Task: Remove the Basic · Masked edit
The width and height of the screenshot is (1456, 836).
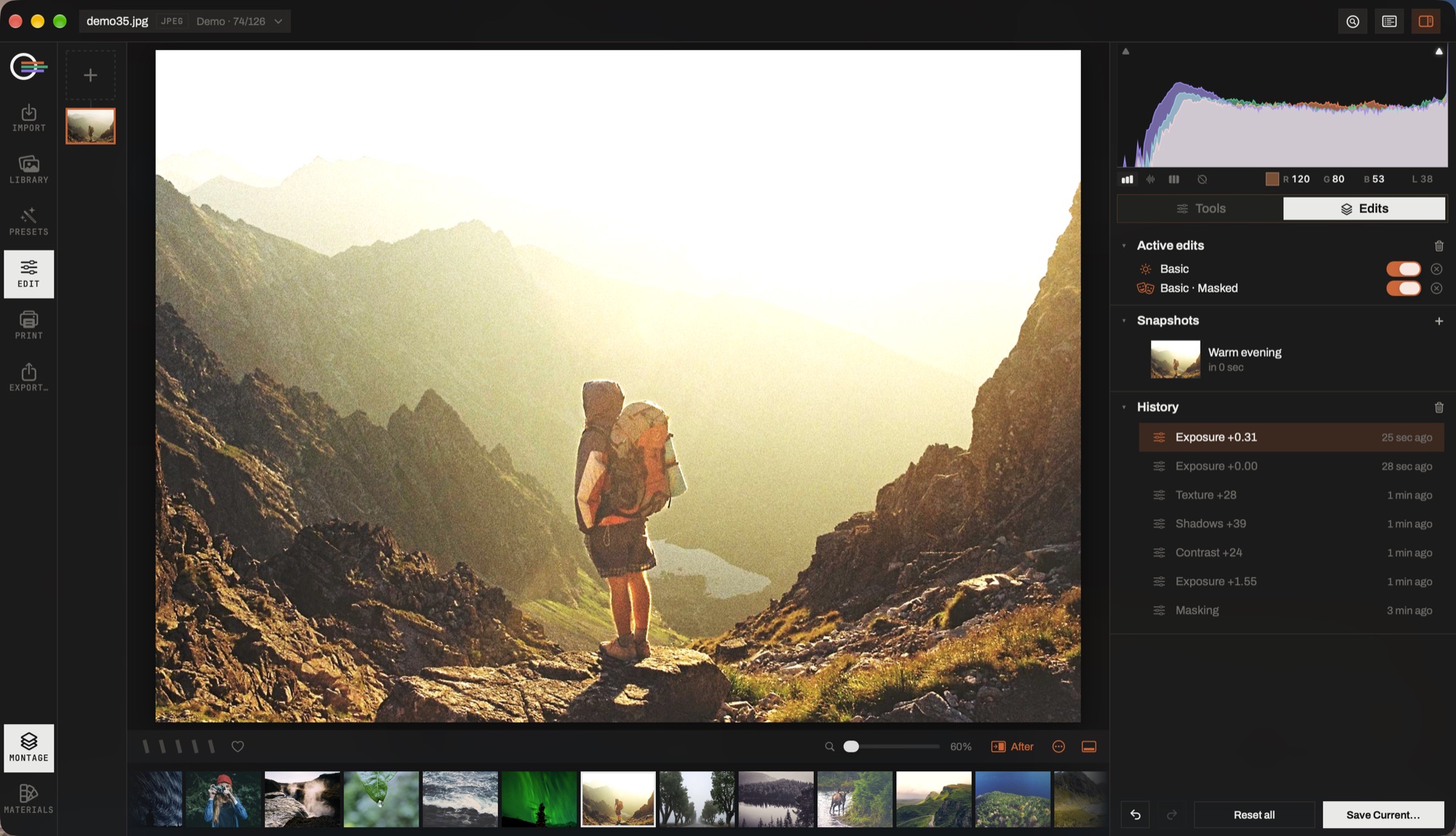Action: (x=1436, y=288)
